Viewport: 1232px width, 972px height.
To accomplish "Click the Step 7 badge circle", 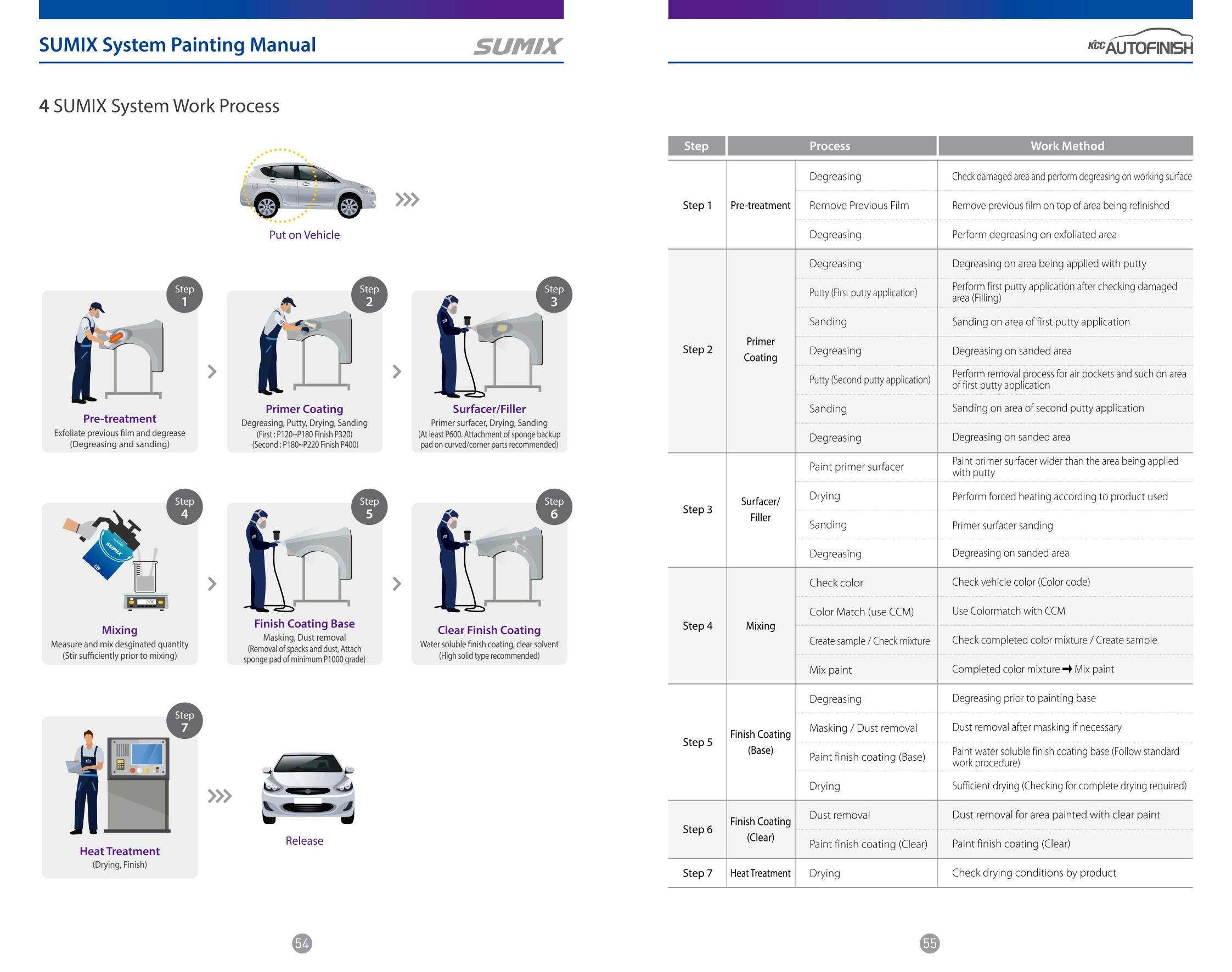I will point(184,721).
